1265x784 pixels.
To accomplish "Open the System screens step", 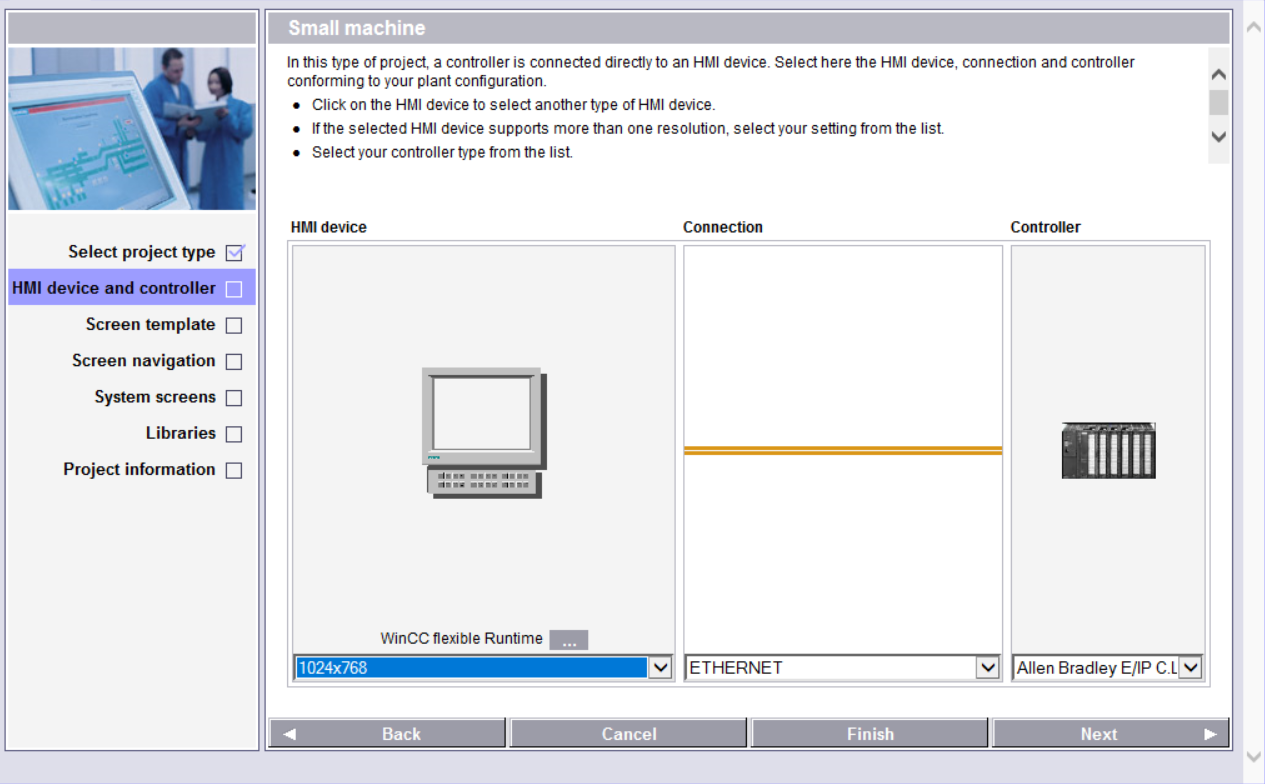I will pos(155,397).
